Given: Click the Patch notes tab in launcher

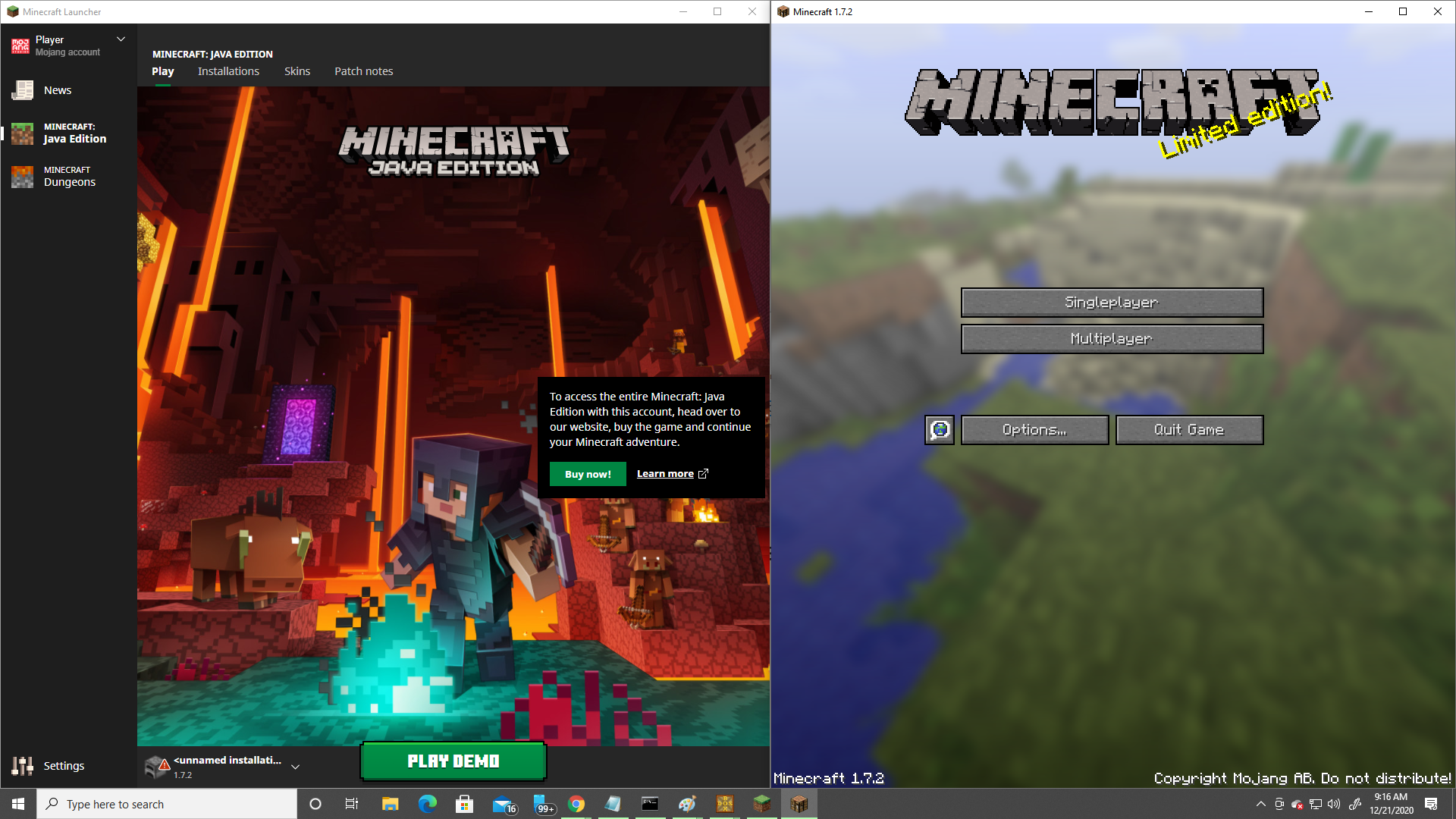Looking at the screenshot, I should pyautogui.click(x=364, y=71).
